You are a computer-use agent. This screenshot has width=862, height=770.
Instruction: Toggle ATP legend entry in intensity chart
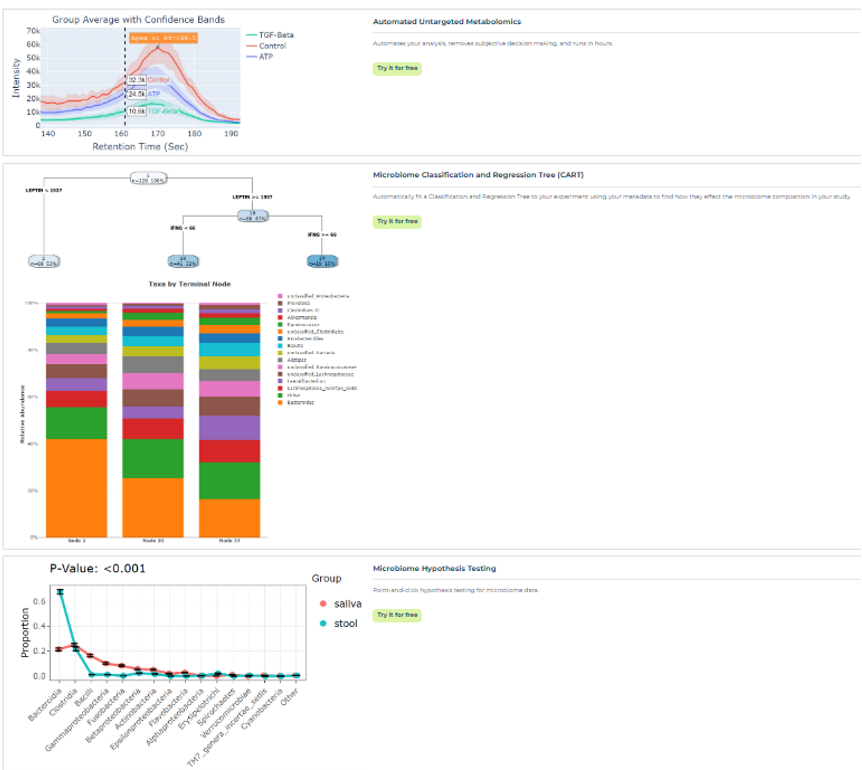click(x=259, y=57)
